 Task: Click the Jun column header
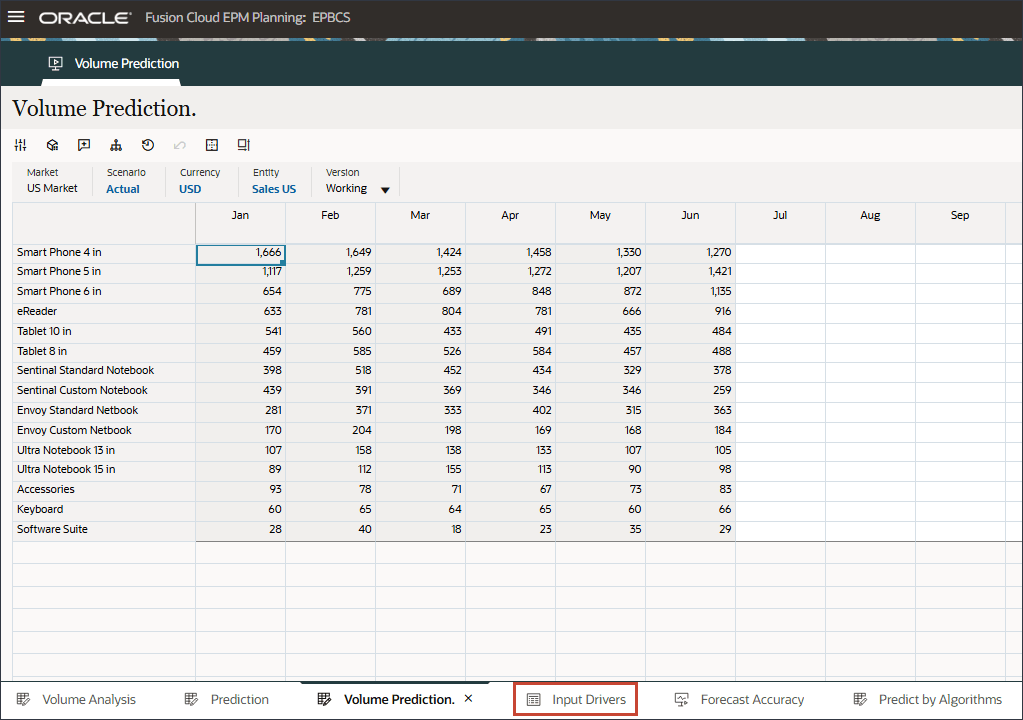(x=690, y=215)
